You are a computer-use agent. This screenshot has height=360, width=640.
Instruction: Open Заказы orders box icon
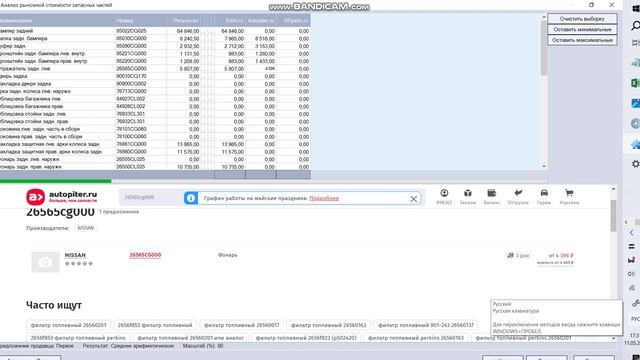(468, 196)
